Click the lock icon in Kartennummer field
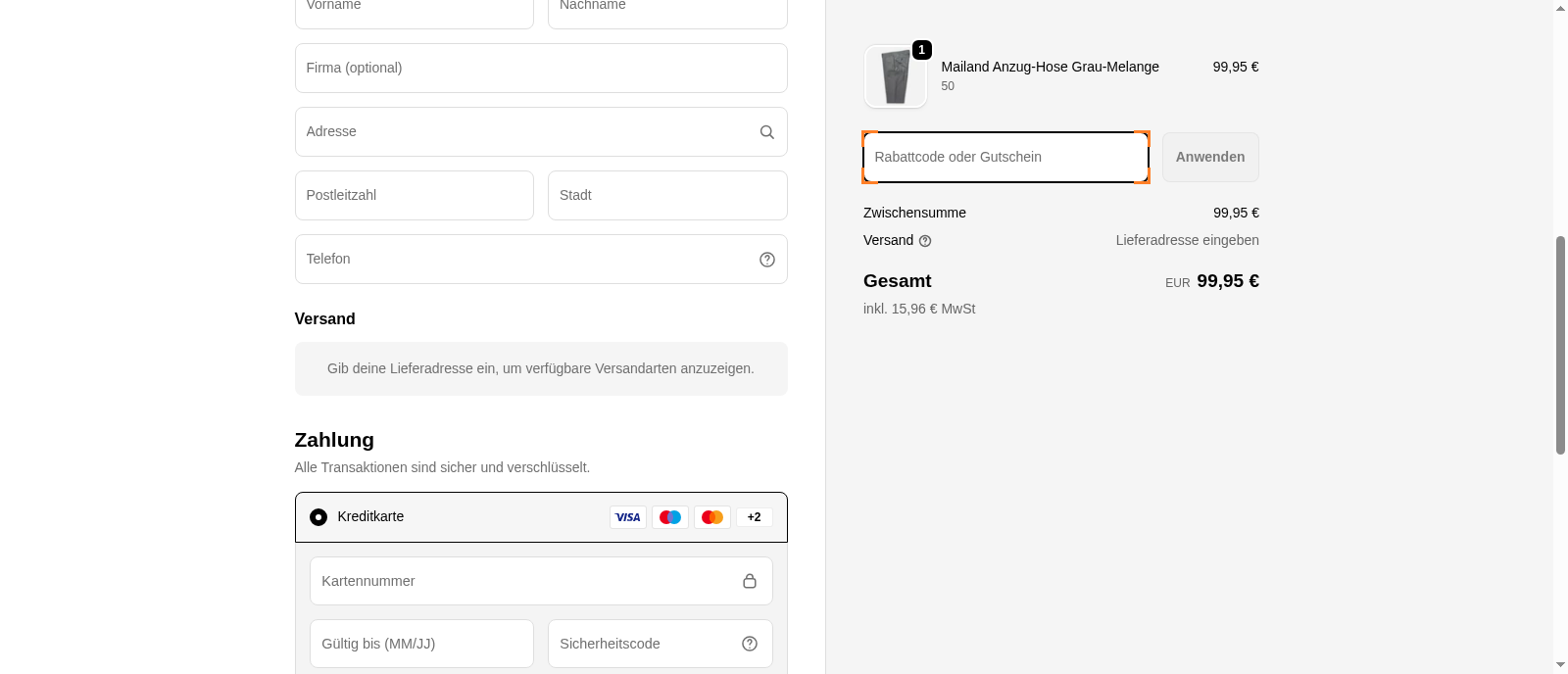 pos(750,581)
